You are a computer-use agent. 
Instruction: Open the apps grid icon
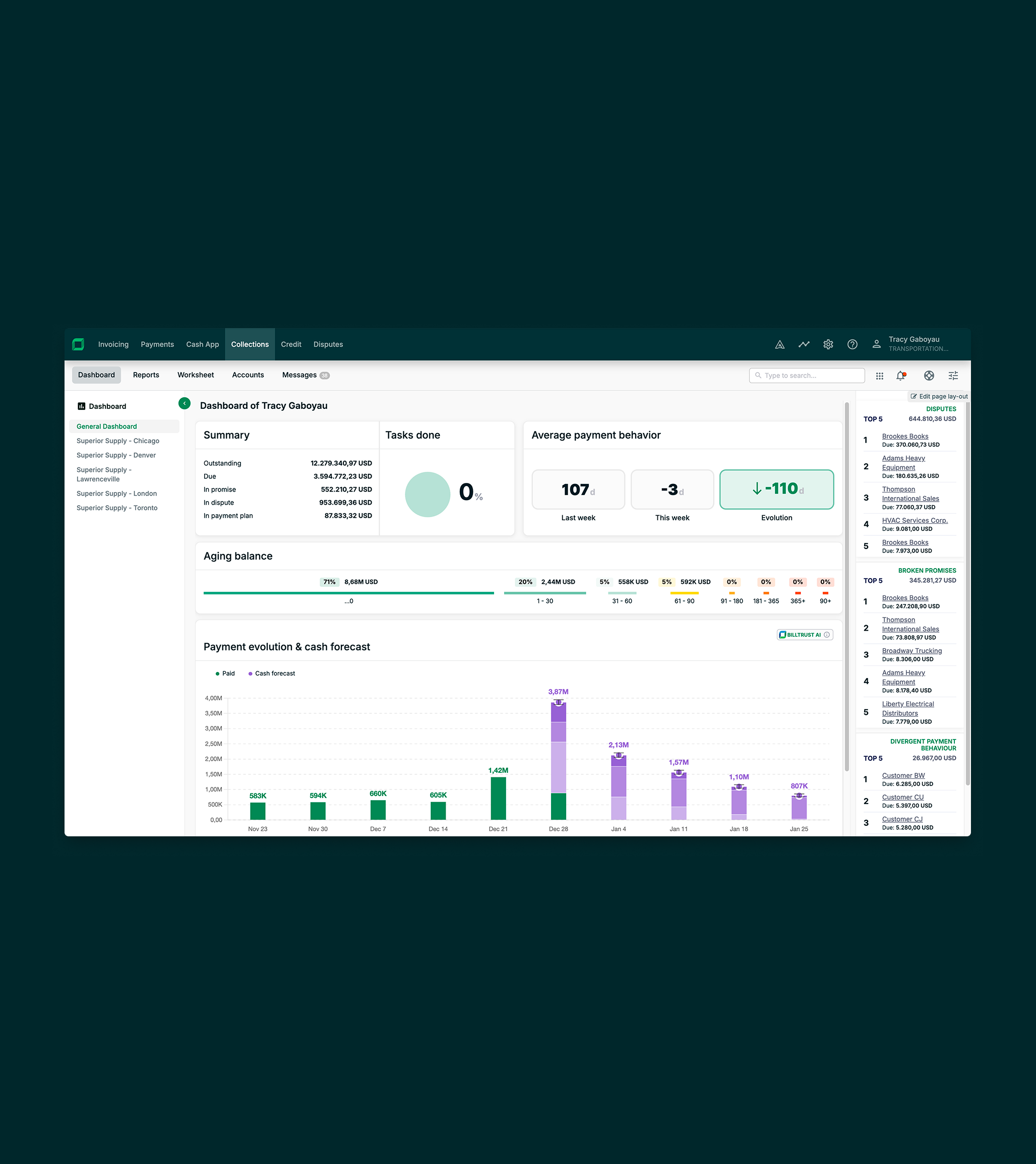pos(879,375)
